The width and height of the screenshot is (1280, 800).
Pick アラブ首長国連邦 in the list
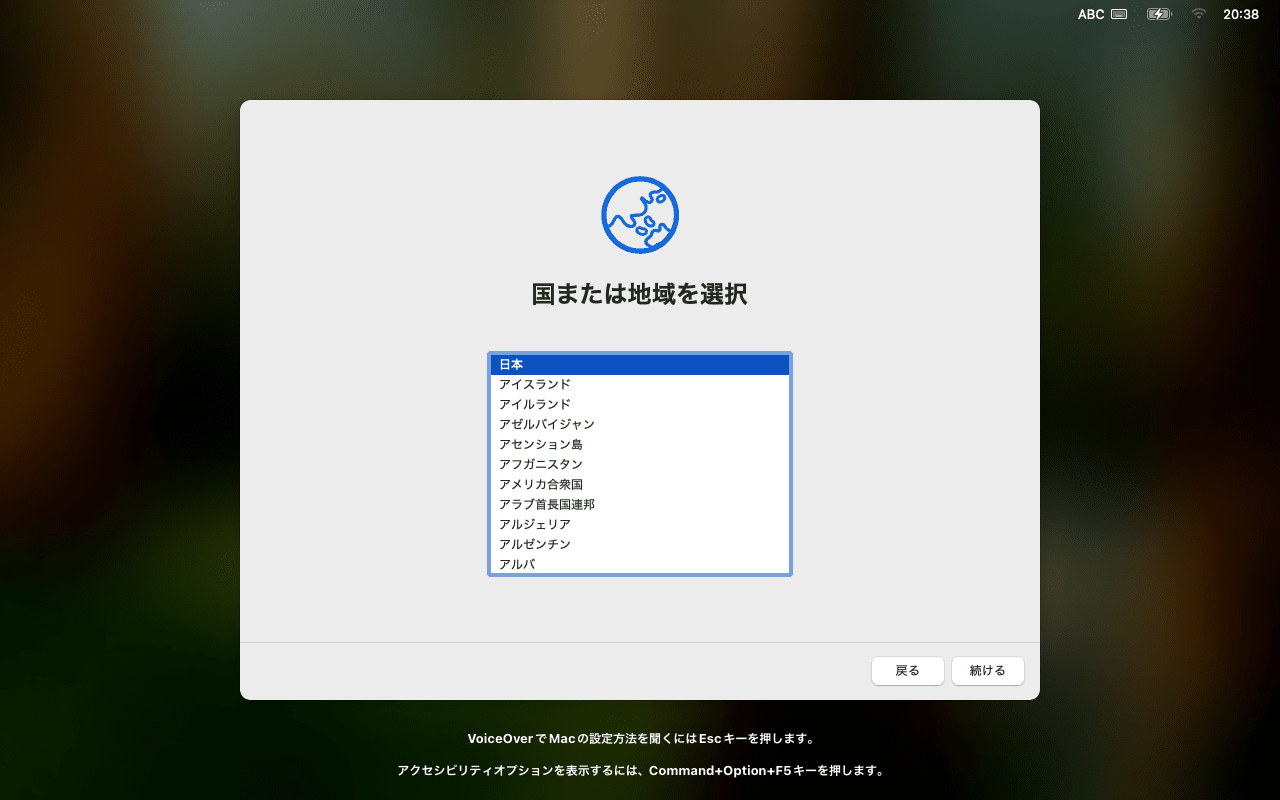640,505
